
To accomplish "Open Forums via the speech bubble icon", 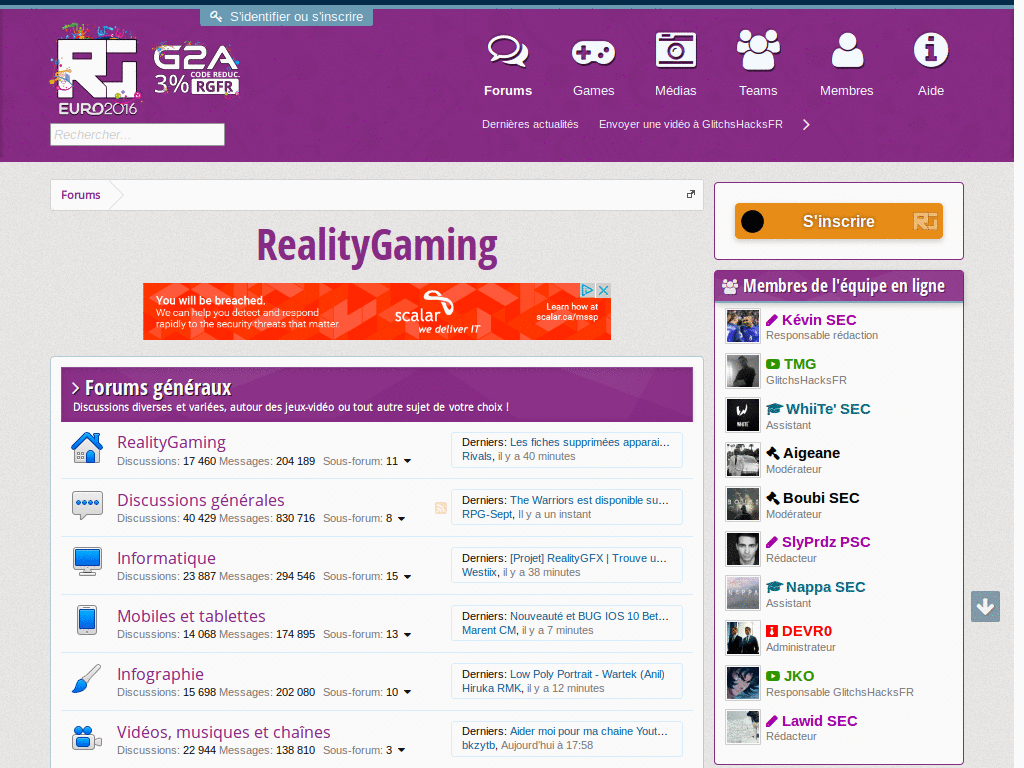I will (507, 50).
